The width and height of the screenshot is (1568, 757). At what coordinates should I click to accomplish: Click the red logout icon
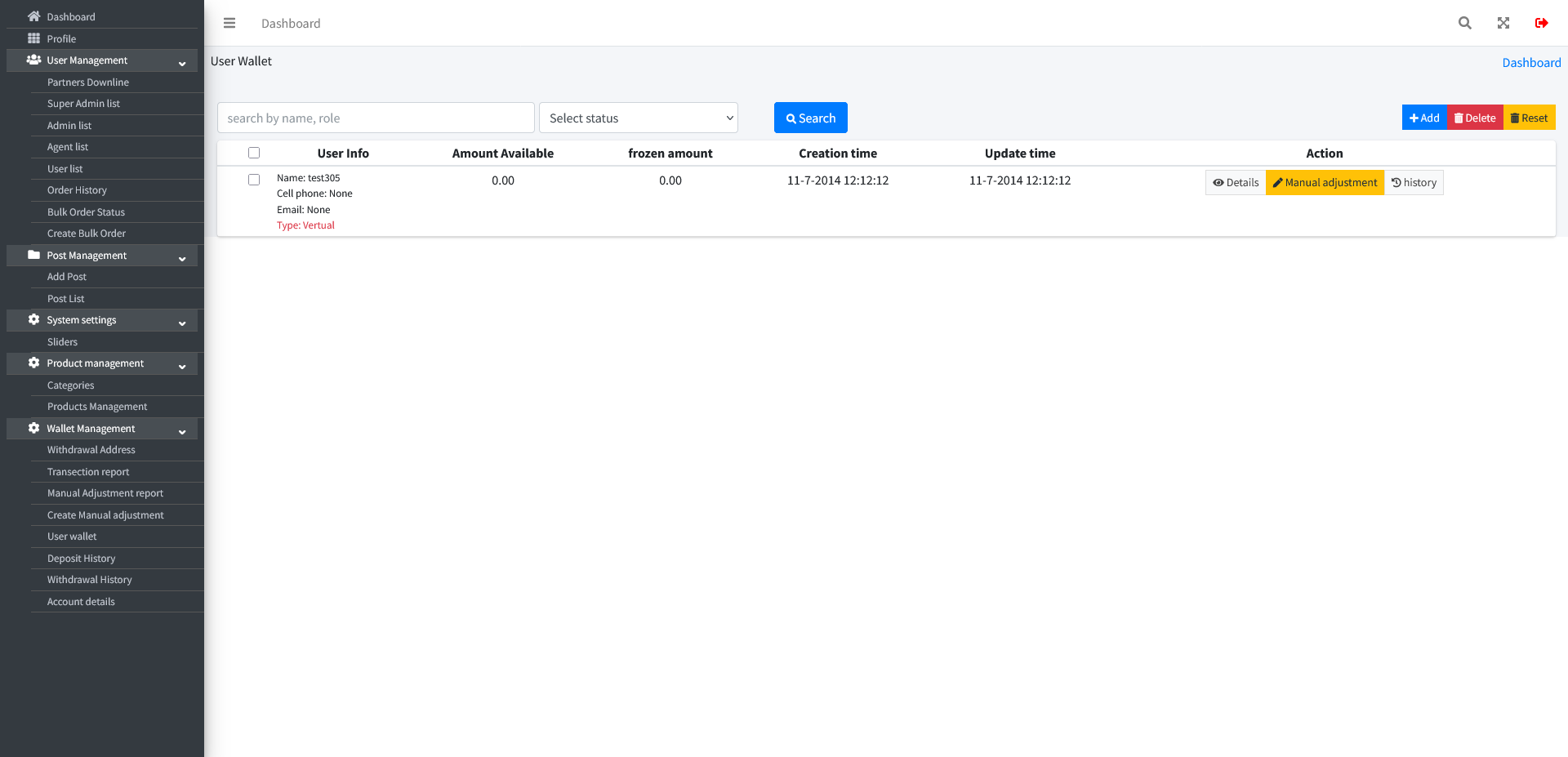click(1542, 23)
